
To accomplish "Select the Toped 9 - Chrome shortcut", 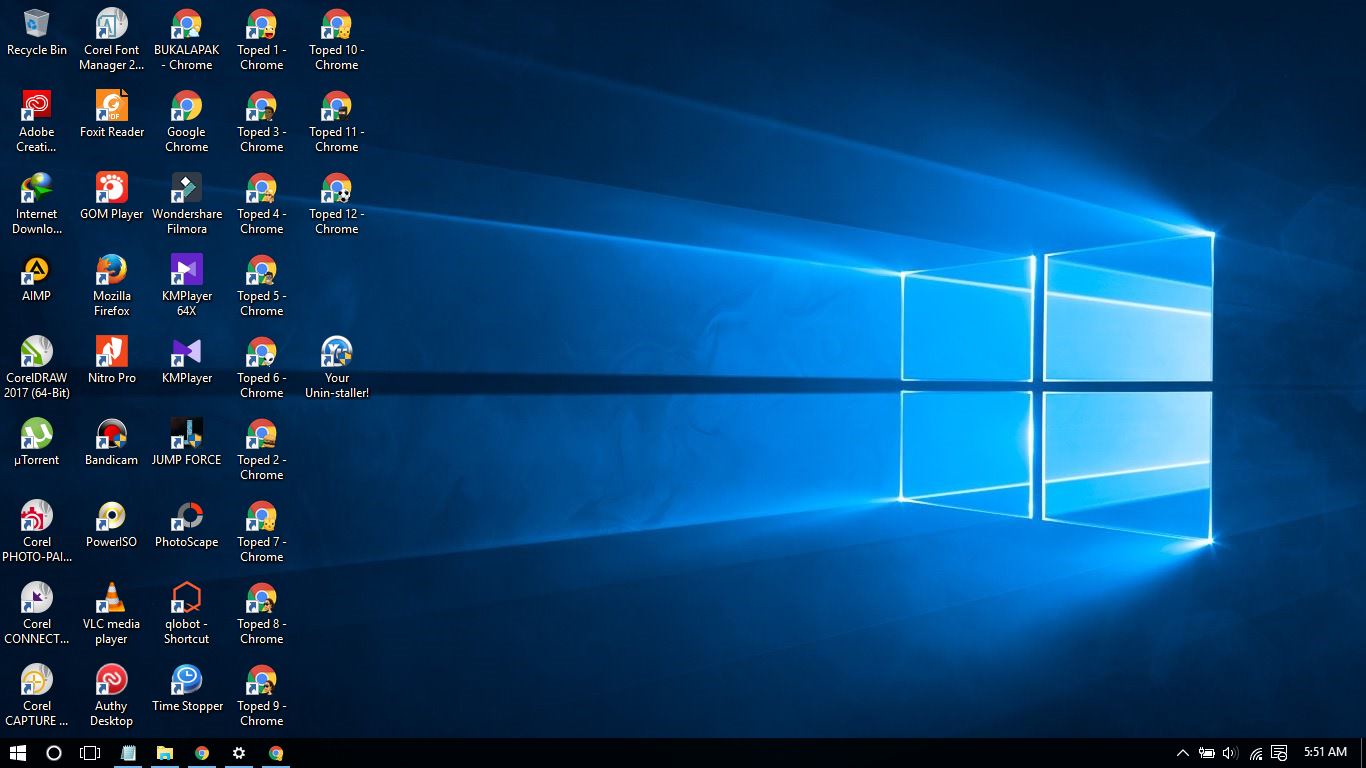I will tap(261, 696).
